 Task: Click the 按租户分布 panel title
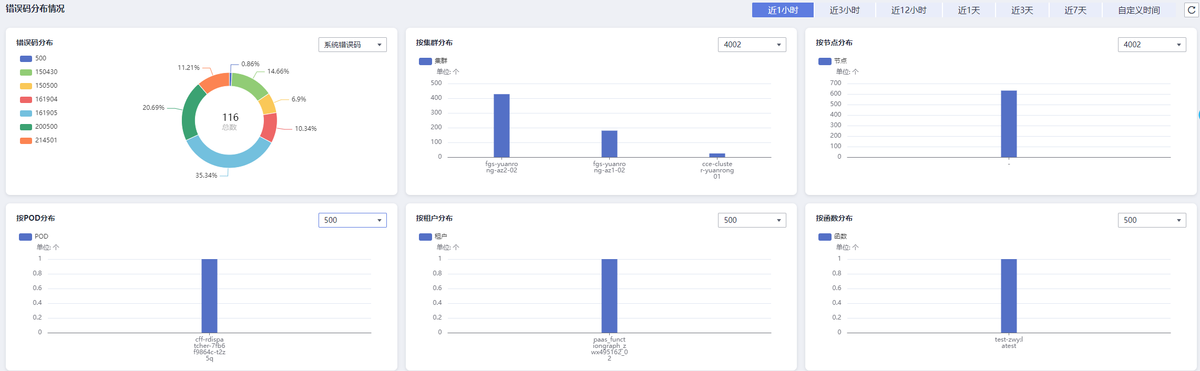coord(435,218)
